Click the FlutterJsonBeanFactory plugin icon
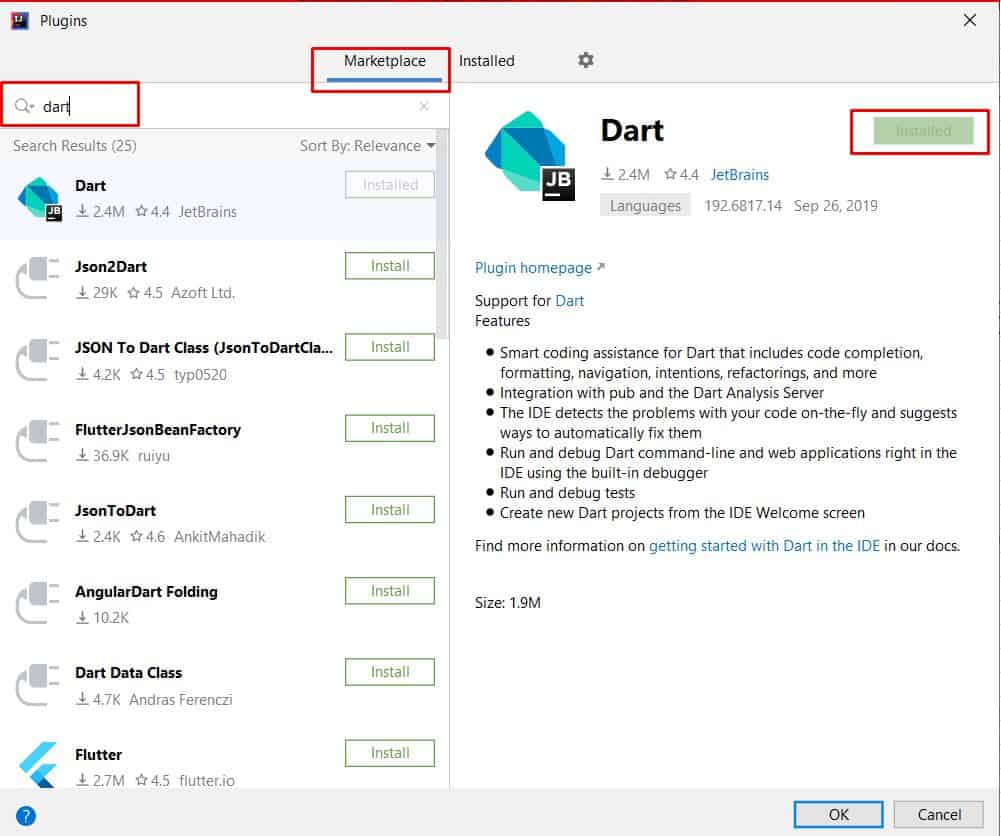Viewport: 1001px width, 836px height. pyautogui.click(x=38, y=440)
